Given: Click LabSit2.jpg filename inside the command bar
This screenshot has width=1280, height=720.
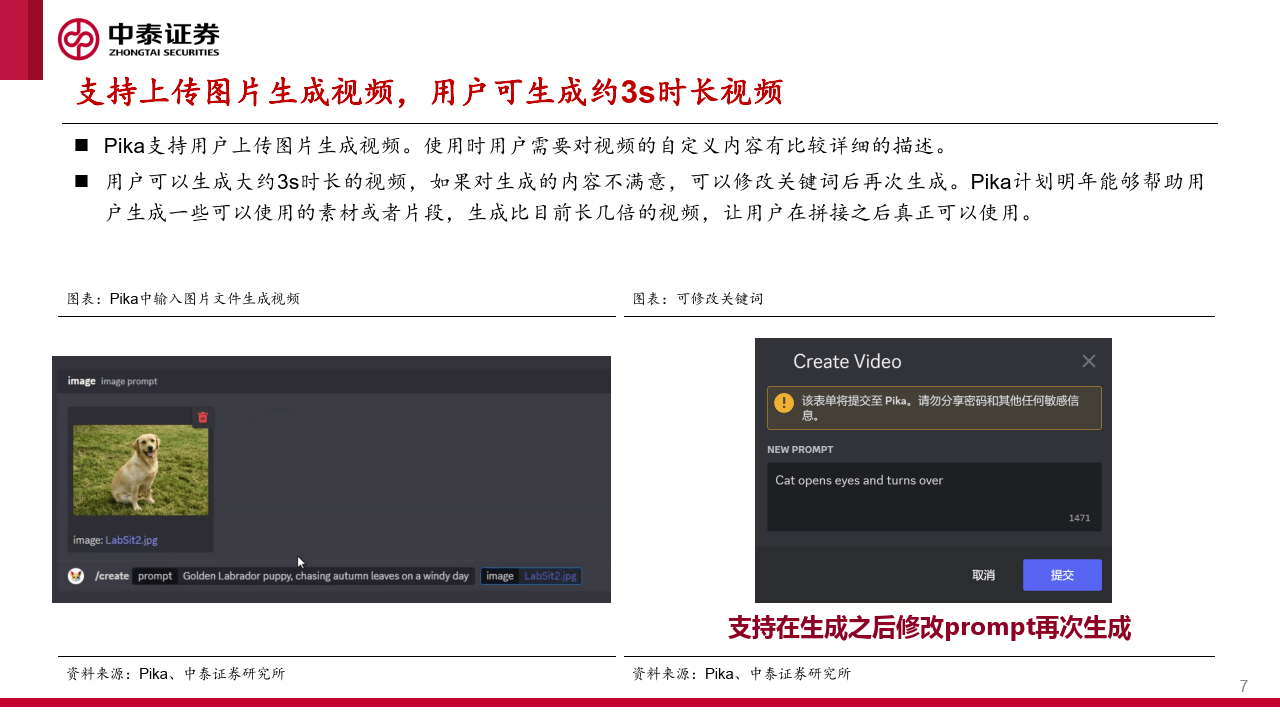Looking at the screenshot, I should click(550, 576).
